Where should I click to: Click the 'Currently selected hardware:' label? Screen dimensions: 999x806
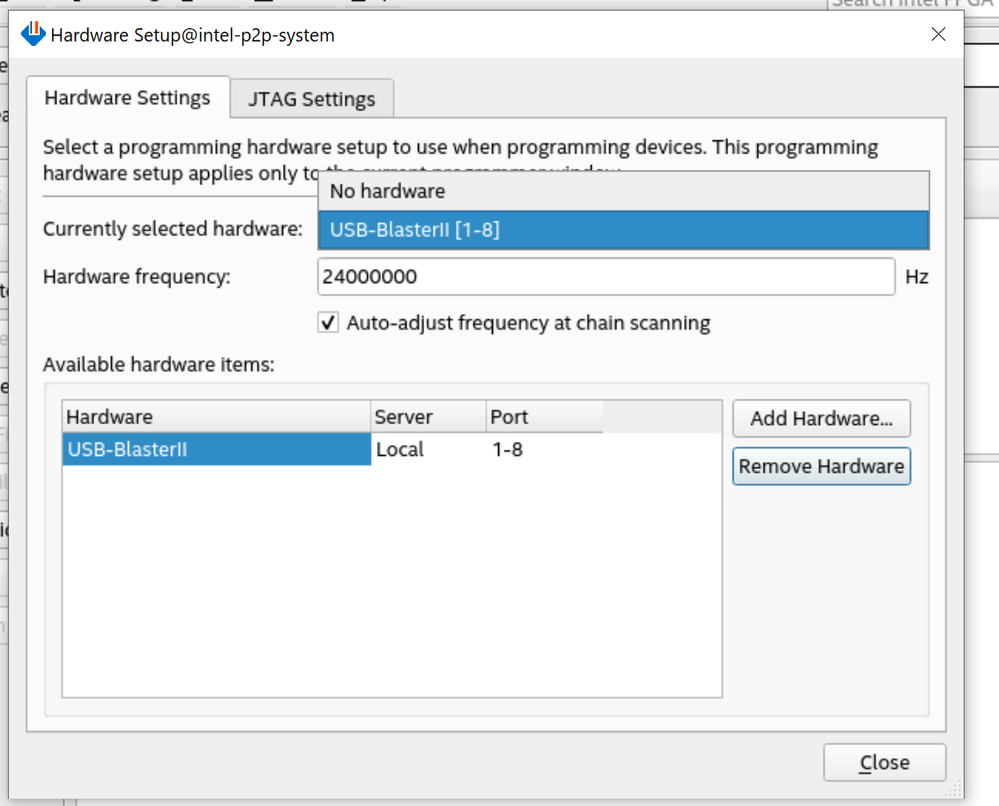click(173, 229)
